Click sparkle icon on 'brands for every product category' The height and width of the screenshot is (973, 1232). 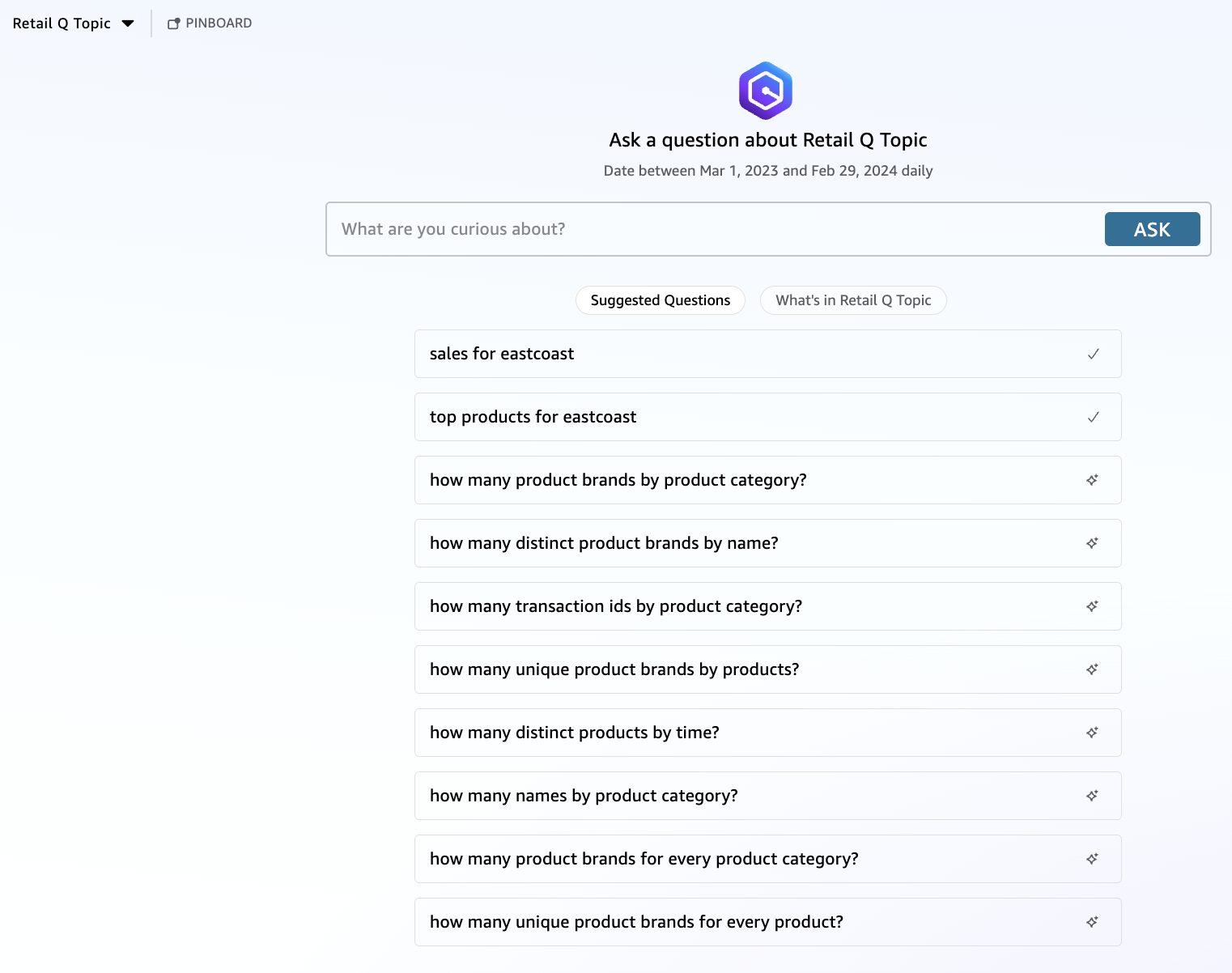1093,859
